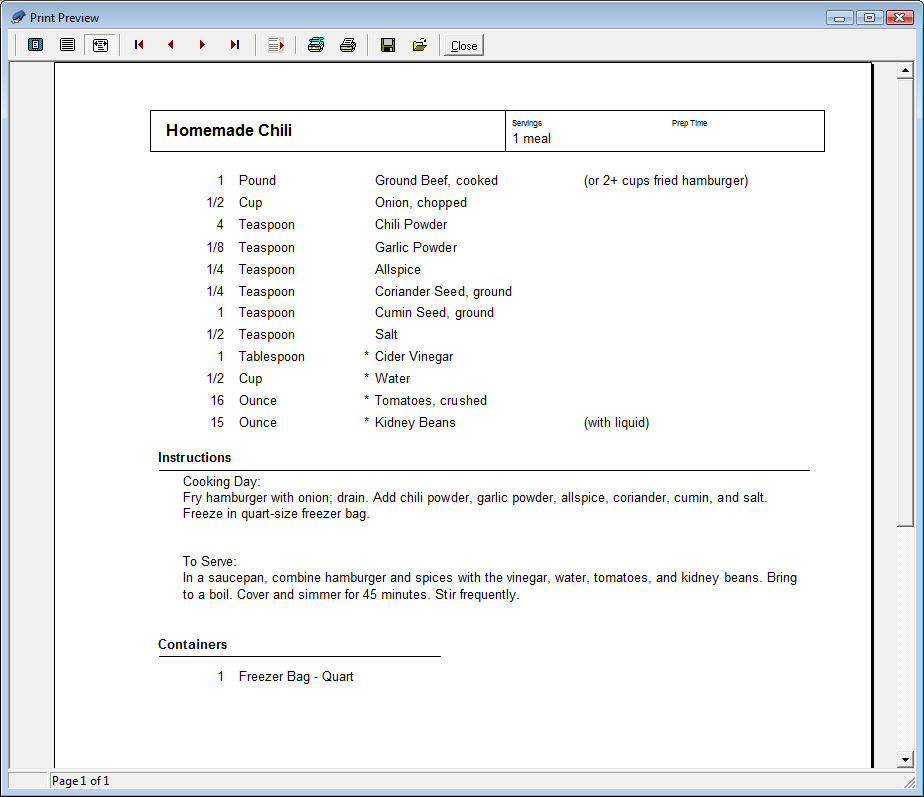Load a report from file

420,45
